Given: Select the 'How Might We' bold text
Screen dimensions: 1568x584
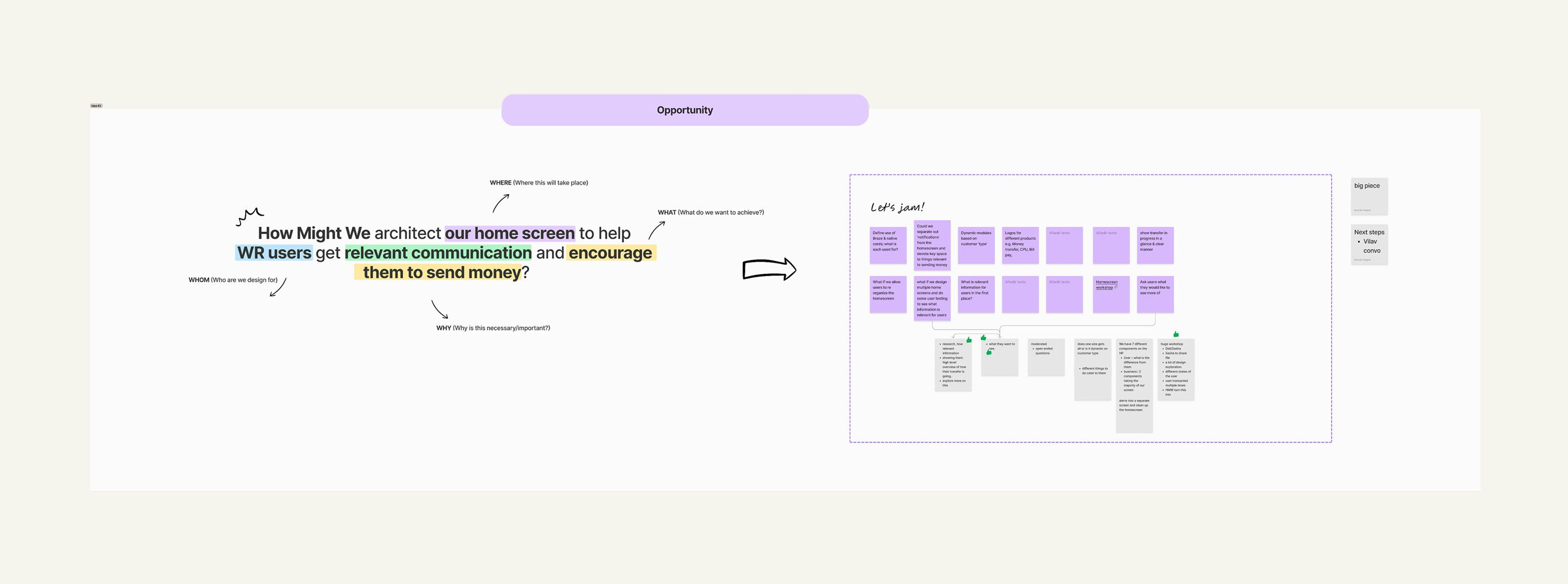Looking at the screenshot, I should pyautogui.click(x=314, y=233).
